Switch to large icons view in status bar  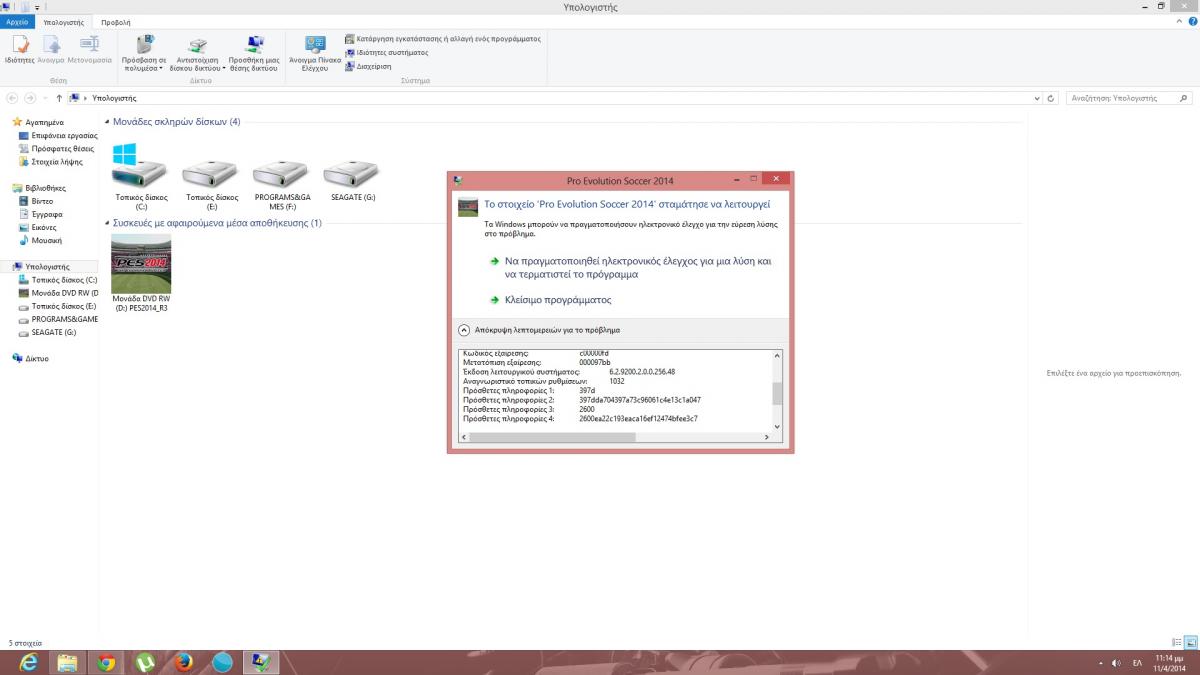[1190, 643]
